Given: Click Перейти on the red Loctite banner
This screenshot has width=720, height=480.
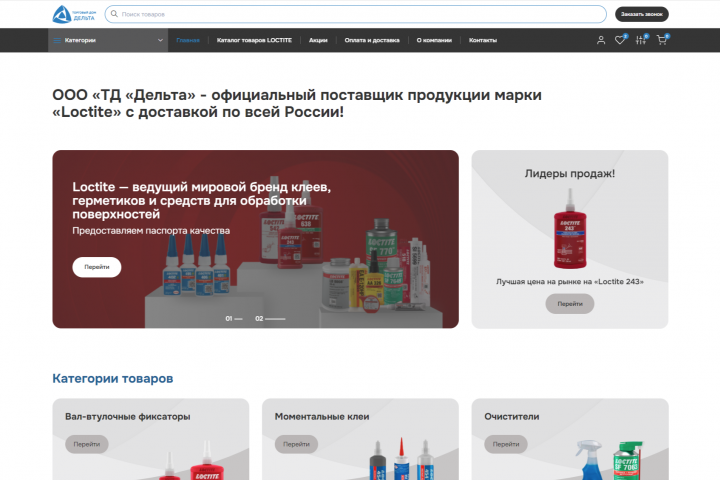Looking at the screenshot, I should [97, 267].
